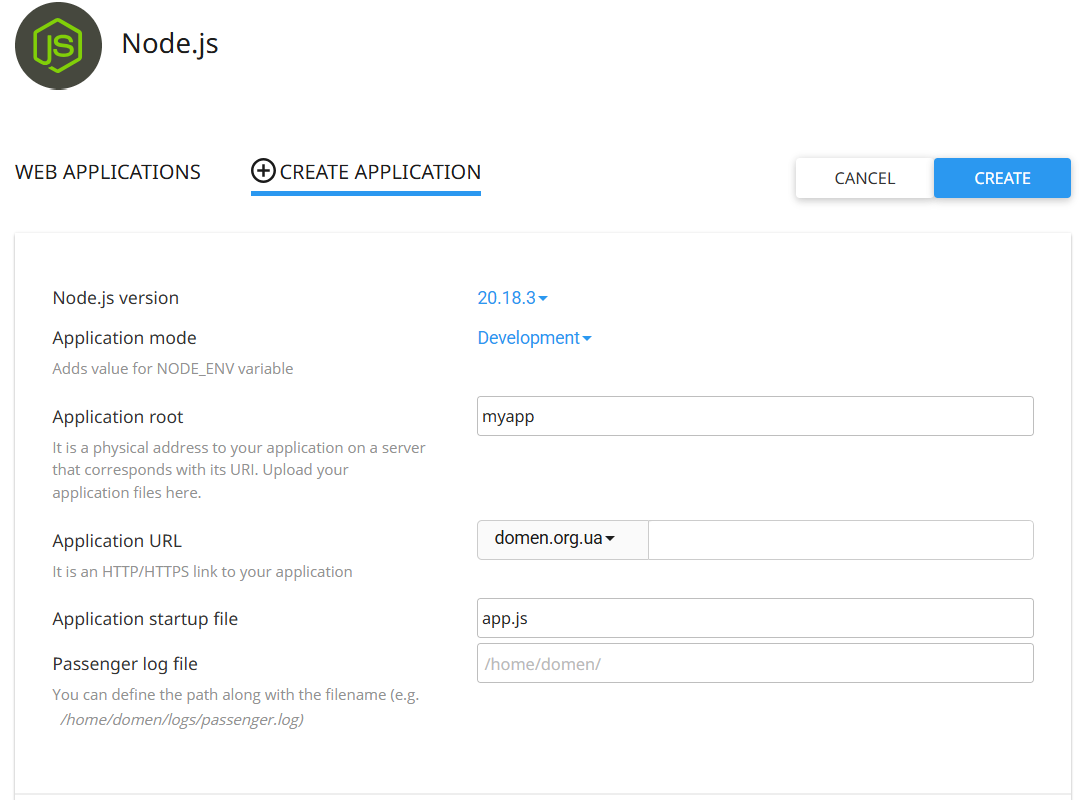The width and height of the screenshot is (1081, 800).
Task: Click 'It is a physical address' description text
Action: click(239, 470)
